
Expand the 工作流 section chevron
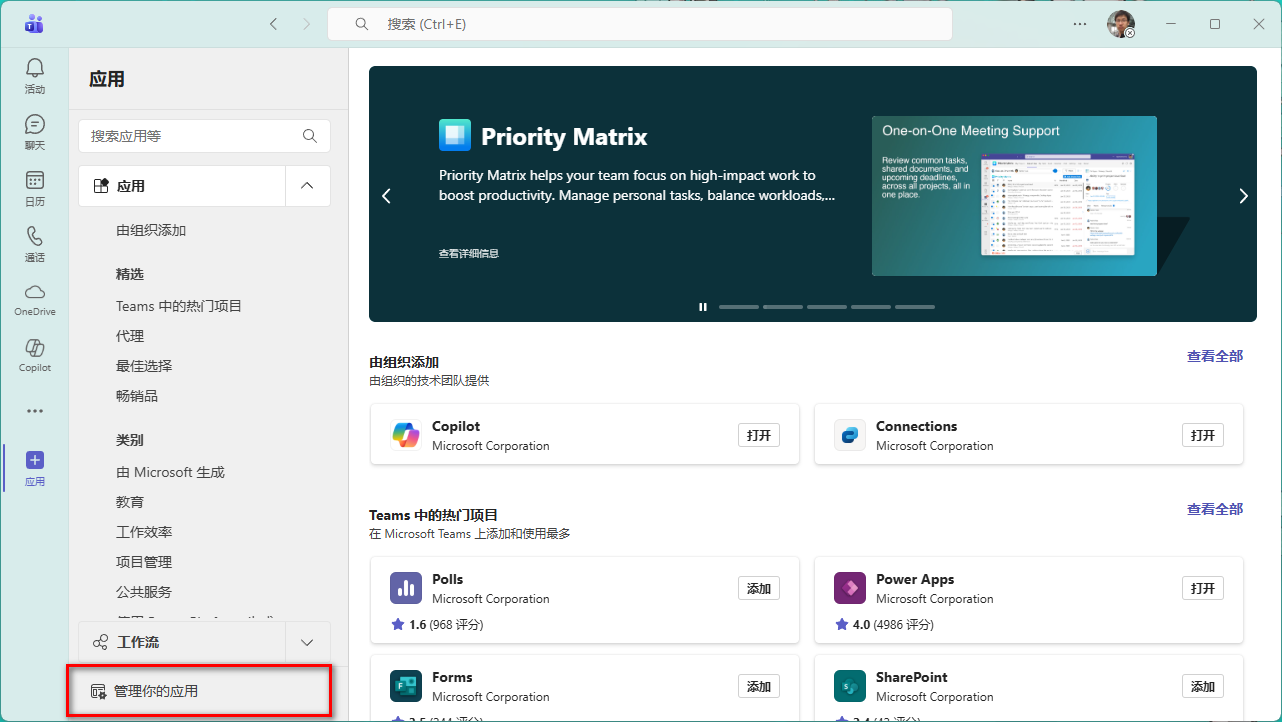pyautogui.click(x=308, y=642)
